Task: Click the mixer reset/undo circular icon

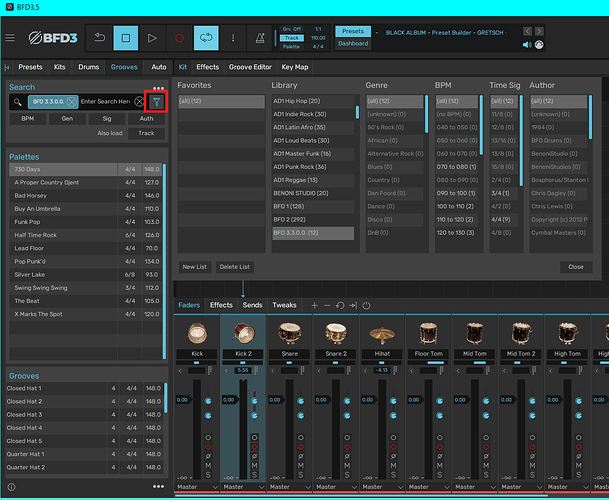Action: pyautogui.click(x=340, y=305)
